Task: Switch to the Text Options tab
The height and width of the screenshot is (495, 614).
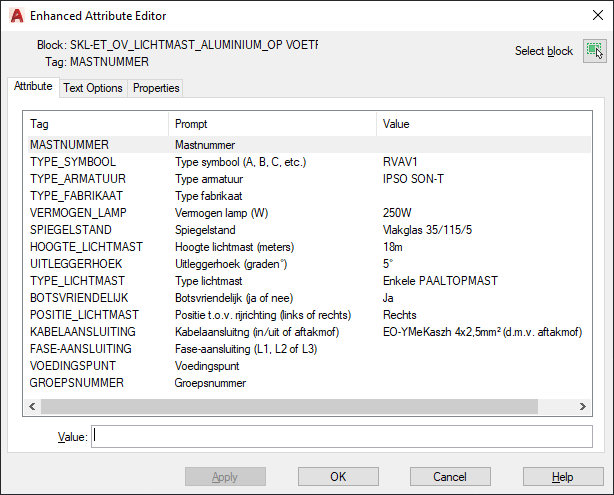Action: (93, 88)
